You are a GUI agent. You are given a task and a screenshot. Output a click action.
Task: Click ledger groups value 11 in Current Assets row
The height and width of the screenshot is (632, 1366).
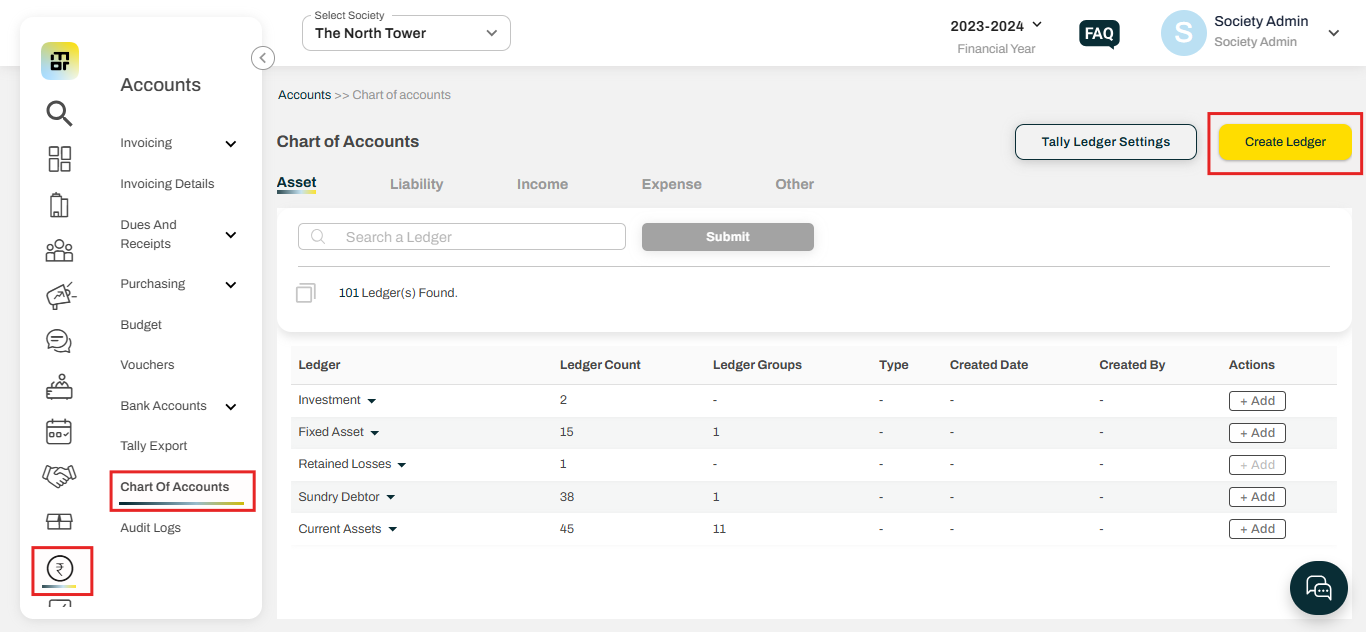pyautogui.click(x=719, y=529)
